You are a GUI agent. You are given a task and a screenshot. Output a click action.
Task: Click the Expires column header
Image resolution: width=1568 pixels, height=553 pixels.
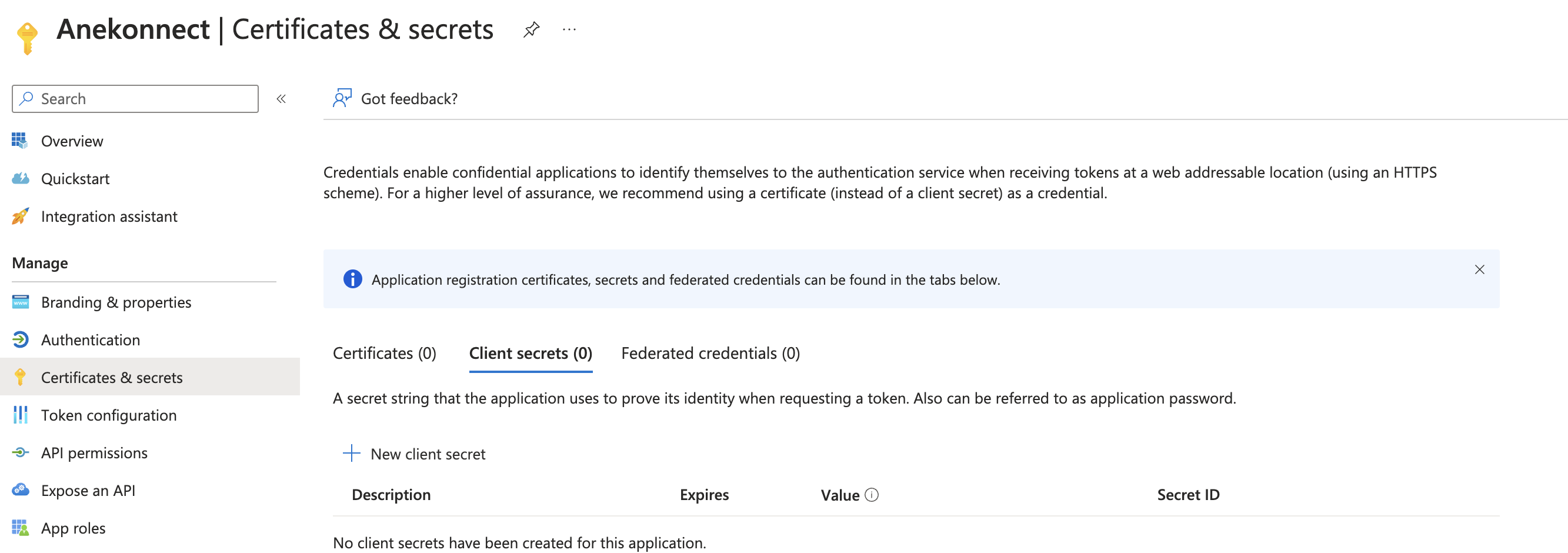click(x=704, y=495)
